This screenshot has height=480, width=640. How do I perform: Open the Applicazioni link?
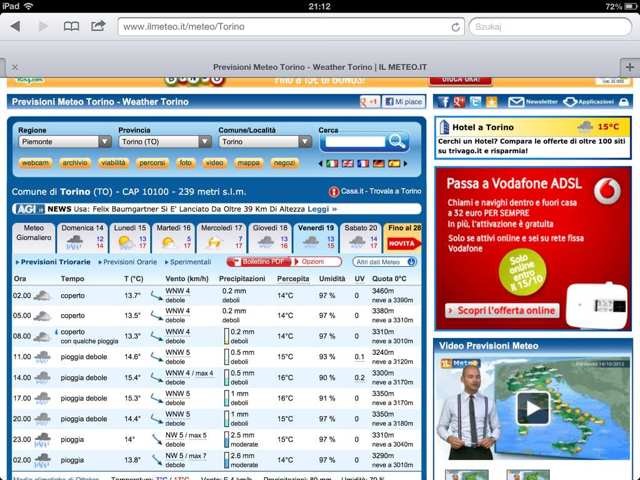click(588, 102)
